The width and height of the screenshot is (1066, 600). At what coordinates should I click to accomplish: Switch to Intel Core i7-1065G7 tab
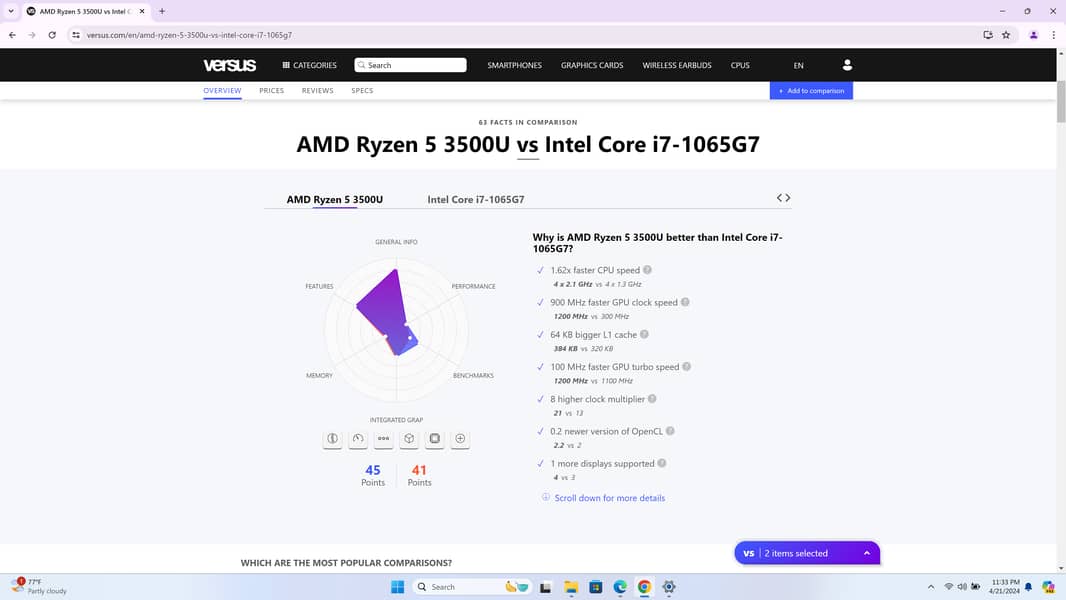coord(476,200)
